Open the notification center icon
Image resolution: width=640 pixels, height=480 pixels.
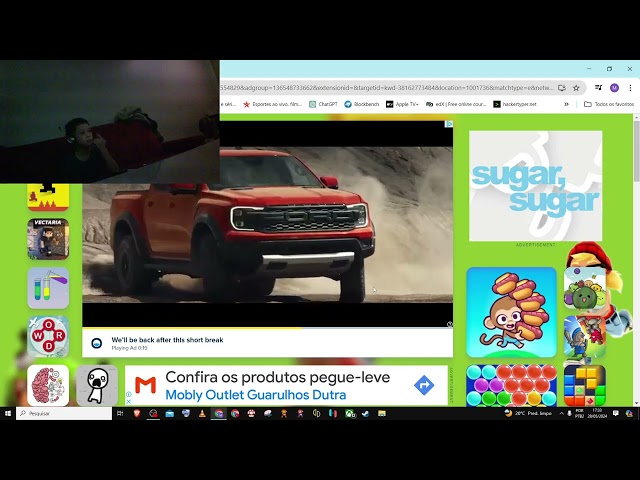pyautogui.click(x=616, y=413)
